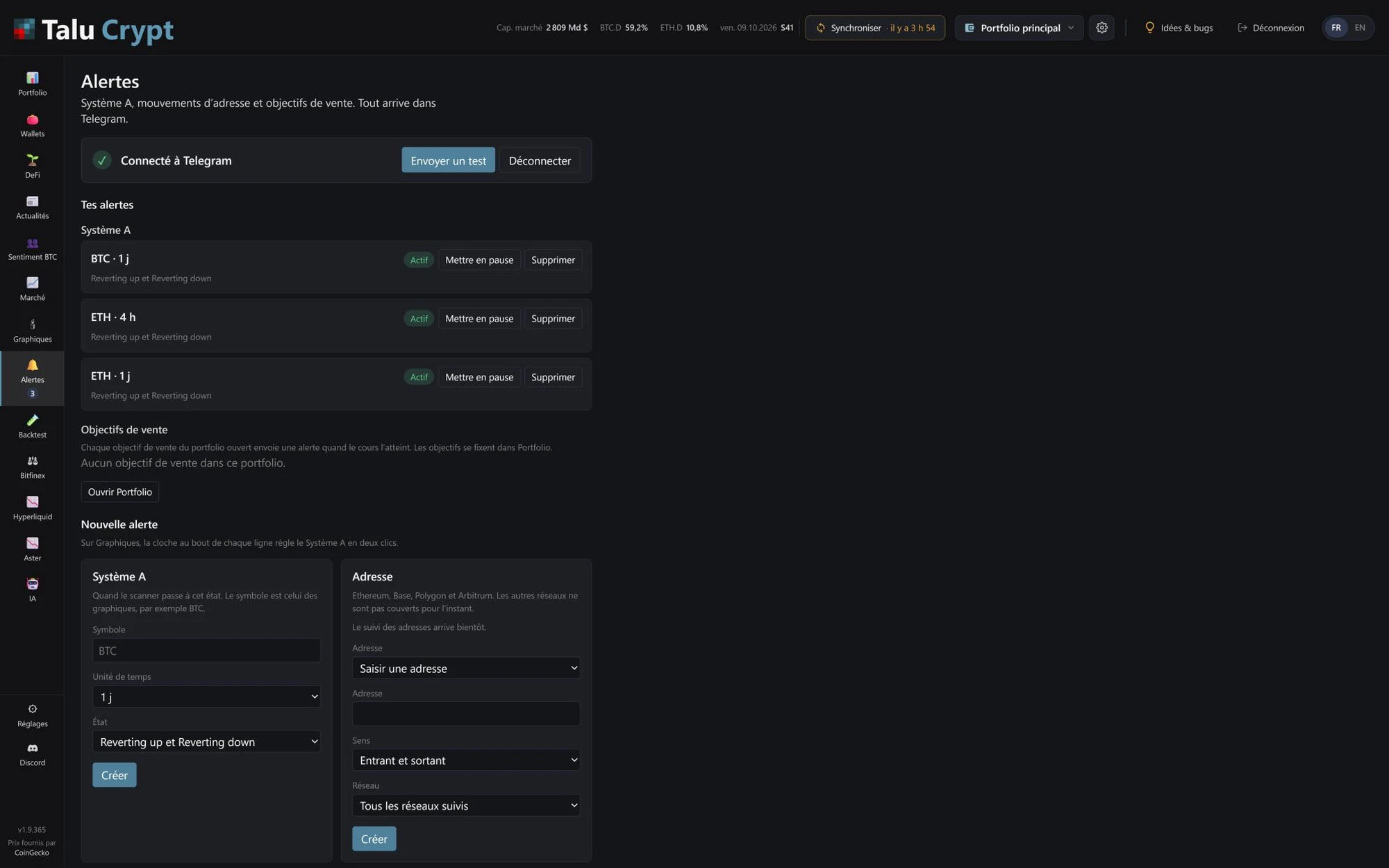Click Idées & bugs in header
Viewport: 1389px width, 868px height.
click(1179, 28)
